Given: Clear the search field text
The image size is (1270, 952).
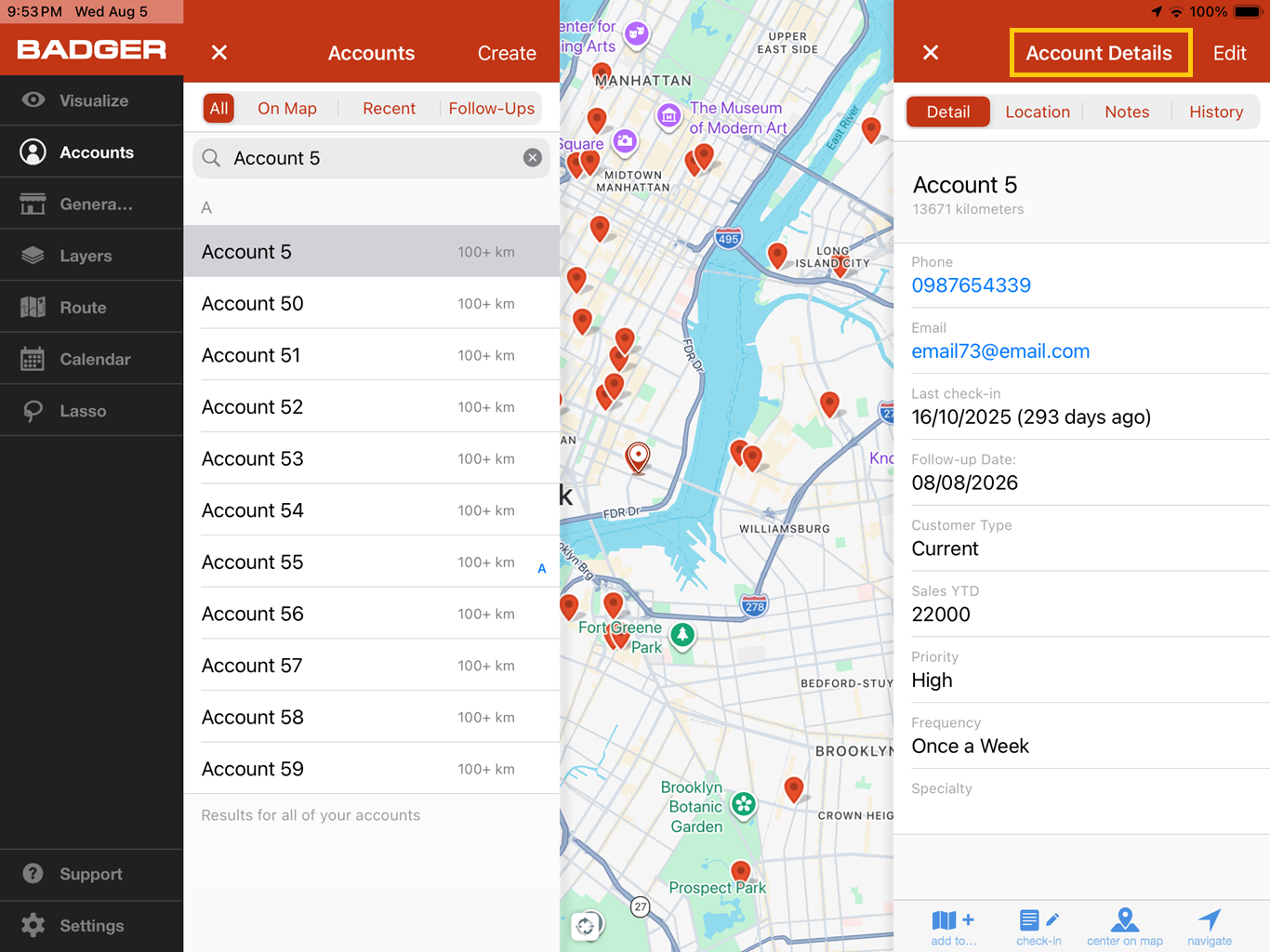Looking at the screenshot, I should click(x=533, y=158).
